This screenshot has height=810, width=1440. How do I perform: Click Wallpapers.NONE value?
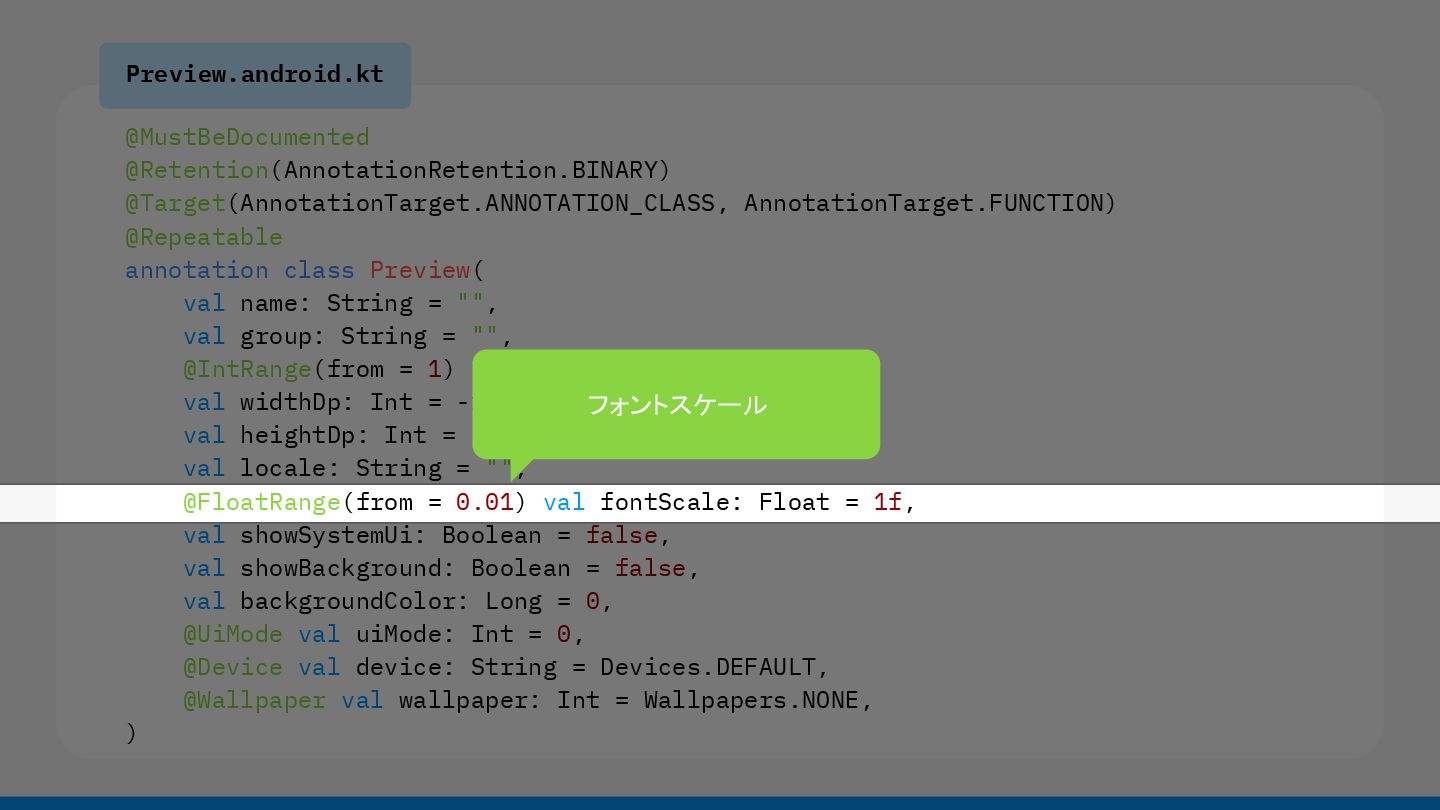(x=751, y=700)
